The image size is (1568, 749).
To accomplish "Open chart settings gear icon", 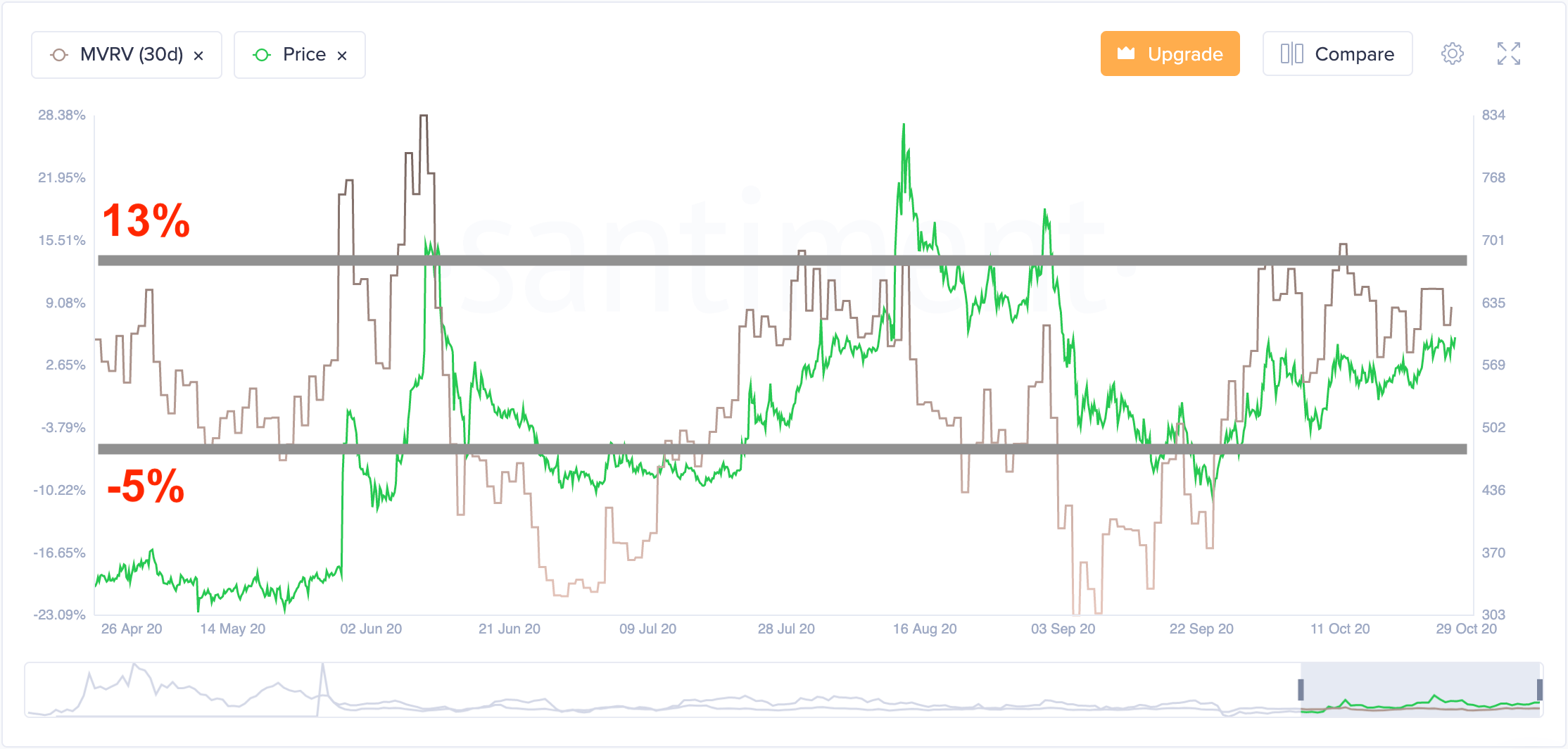I will 1452,53.
